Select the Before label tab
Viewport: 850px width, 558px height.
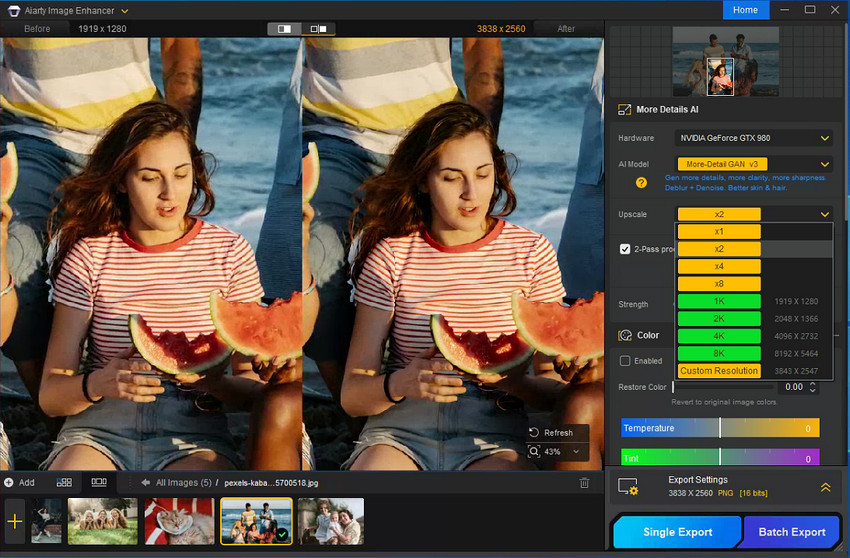[x=37, y=29]
